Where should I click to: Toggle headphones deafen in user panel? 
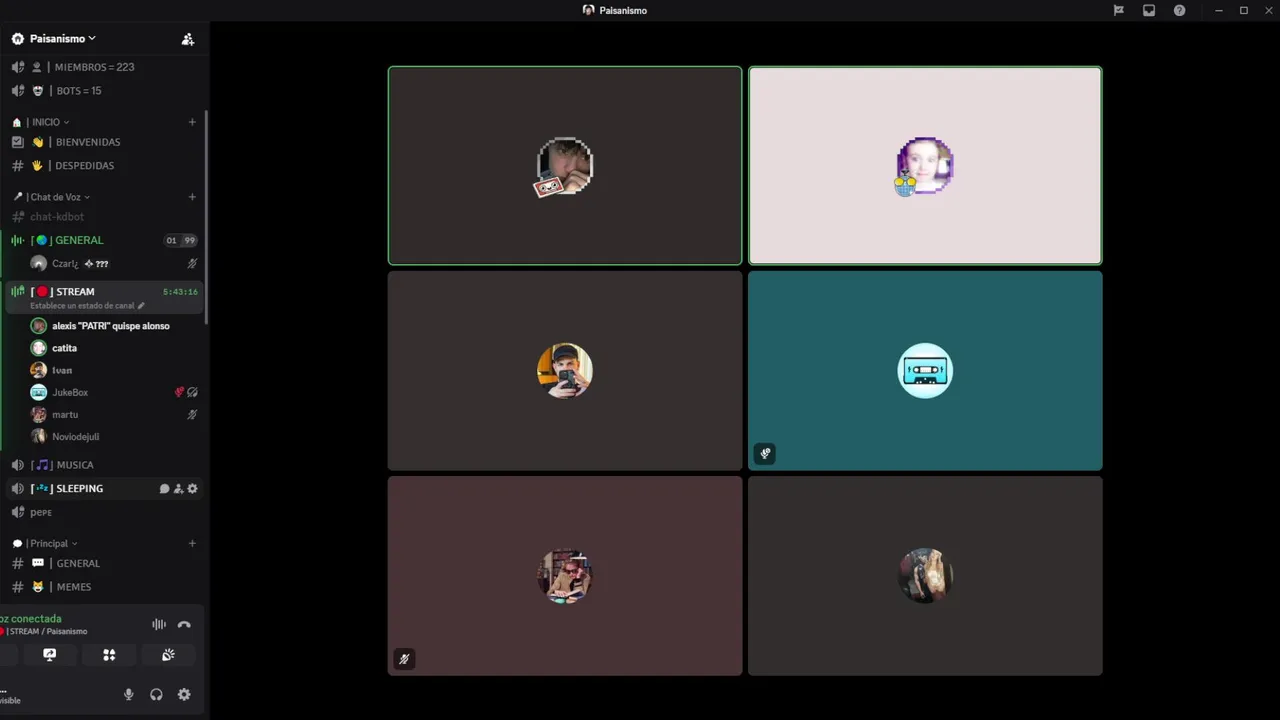coord(156,695)
